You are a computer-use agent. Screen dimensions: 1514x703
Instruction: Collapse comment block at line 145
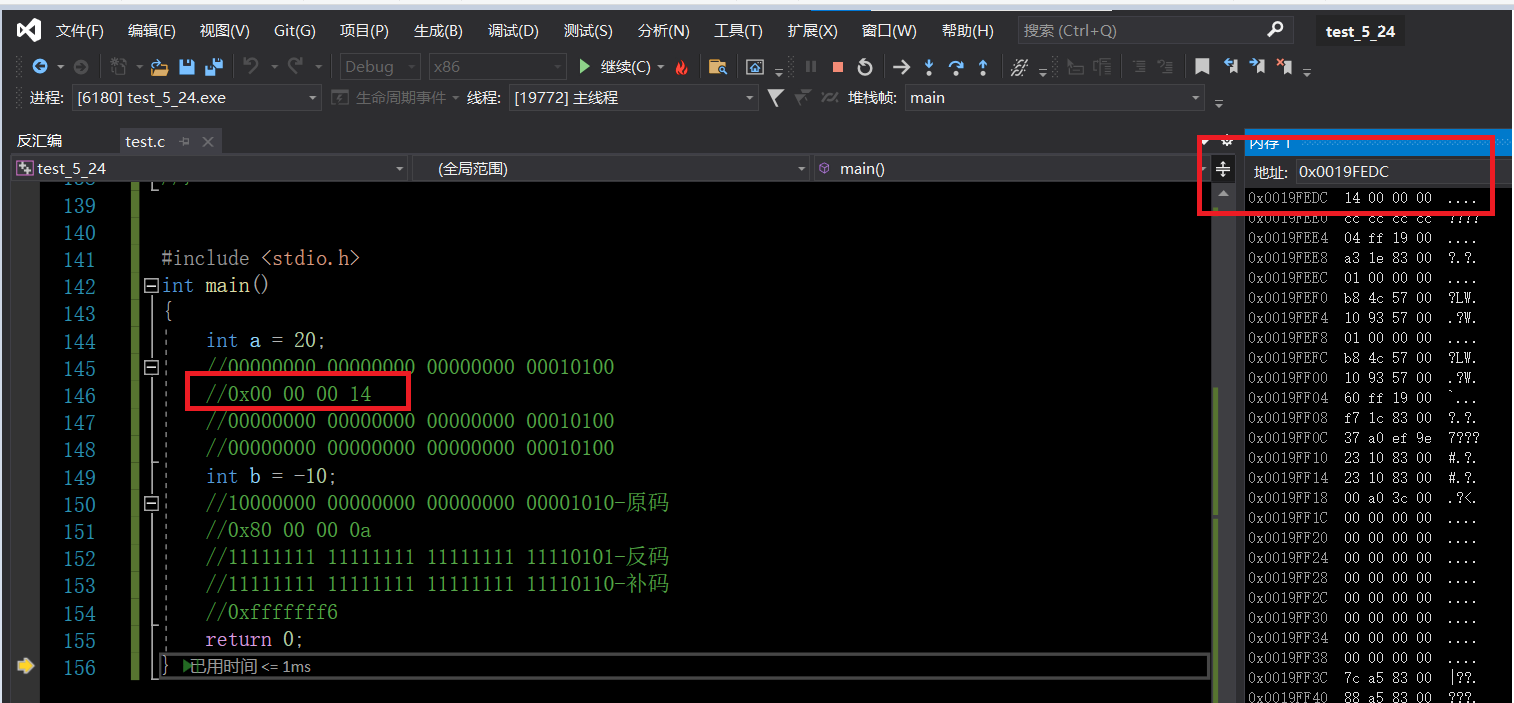click(151, 368)
